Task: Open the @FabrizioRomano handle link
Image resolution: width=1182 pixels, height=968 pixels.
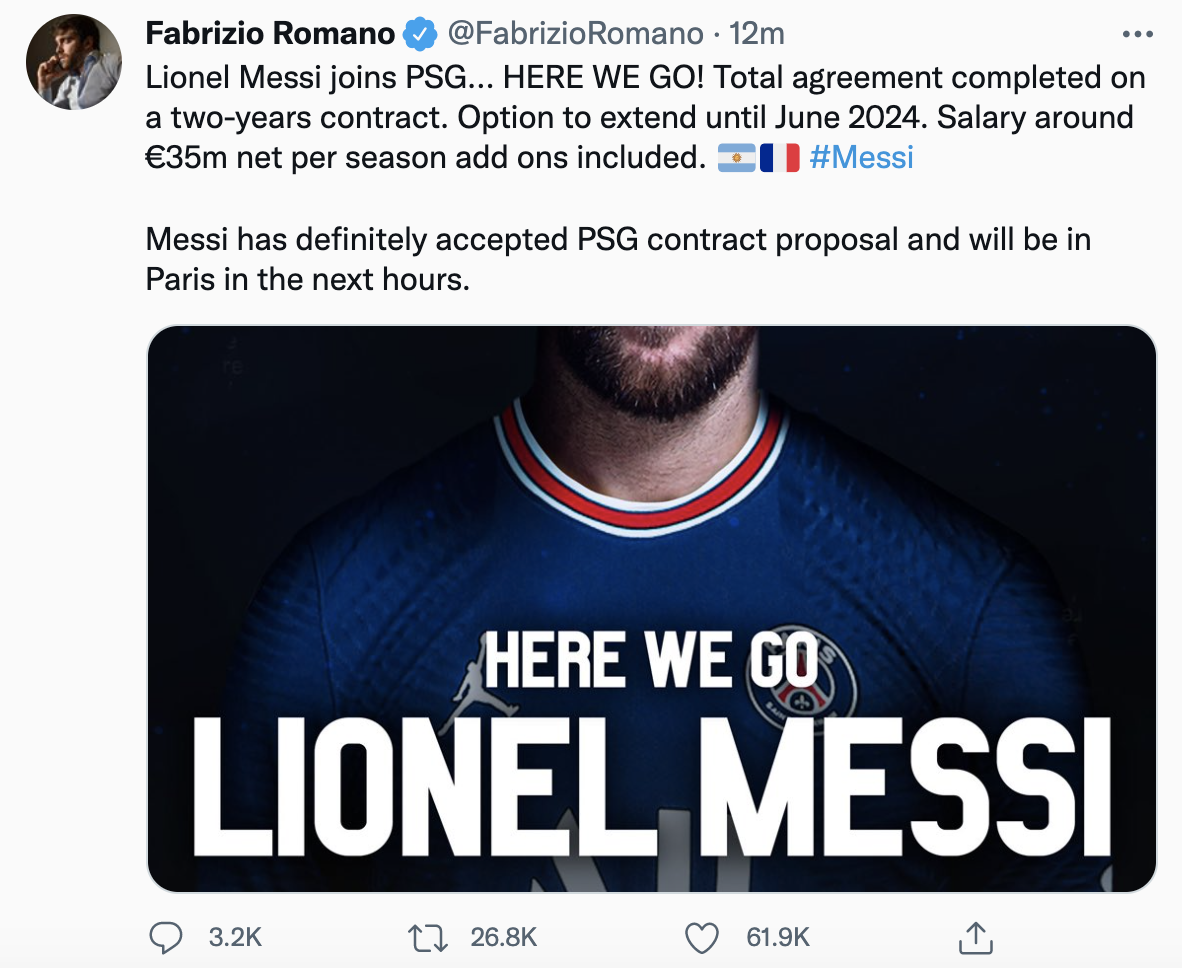Action: click(x=574, y=34)
